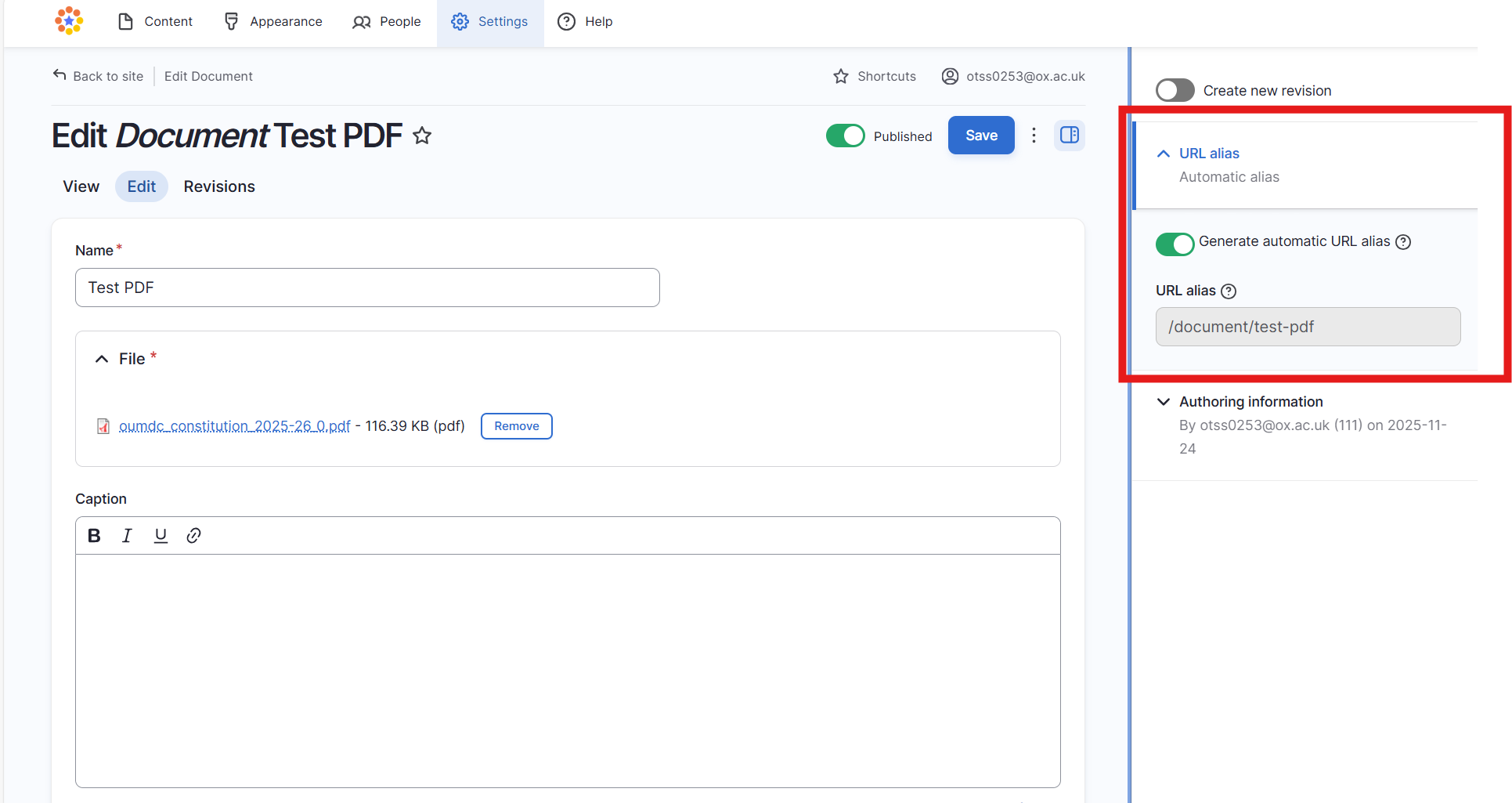This screenshot has height=803, width=1512.
Task: Click the Bold icon in Caption editor
Action: (x=94, y=536)
